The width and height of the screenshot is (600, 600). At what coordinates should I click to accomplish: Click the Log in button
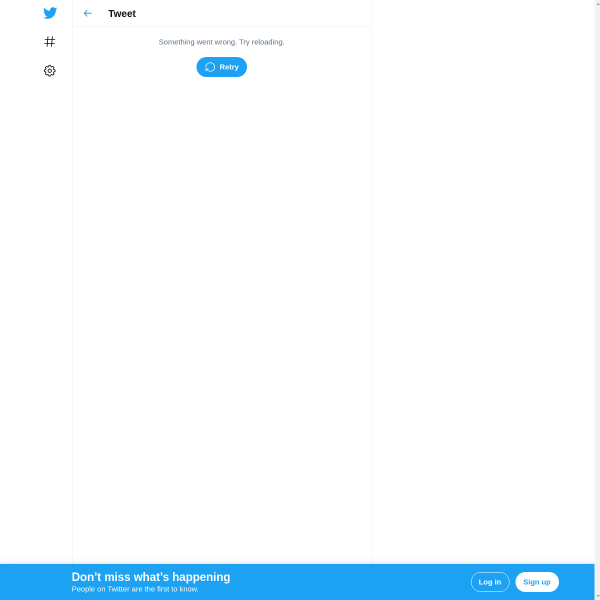pyautogui.click(x=490, y=582)
